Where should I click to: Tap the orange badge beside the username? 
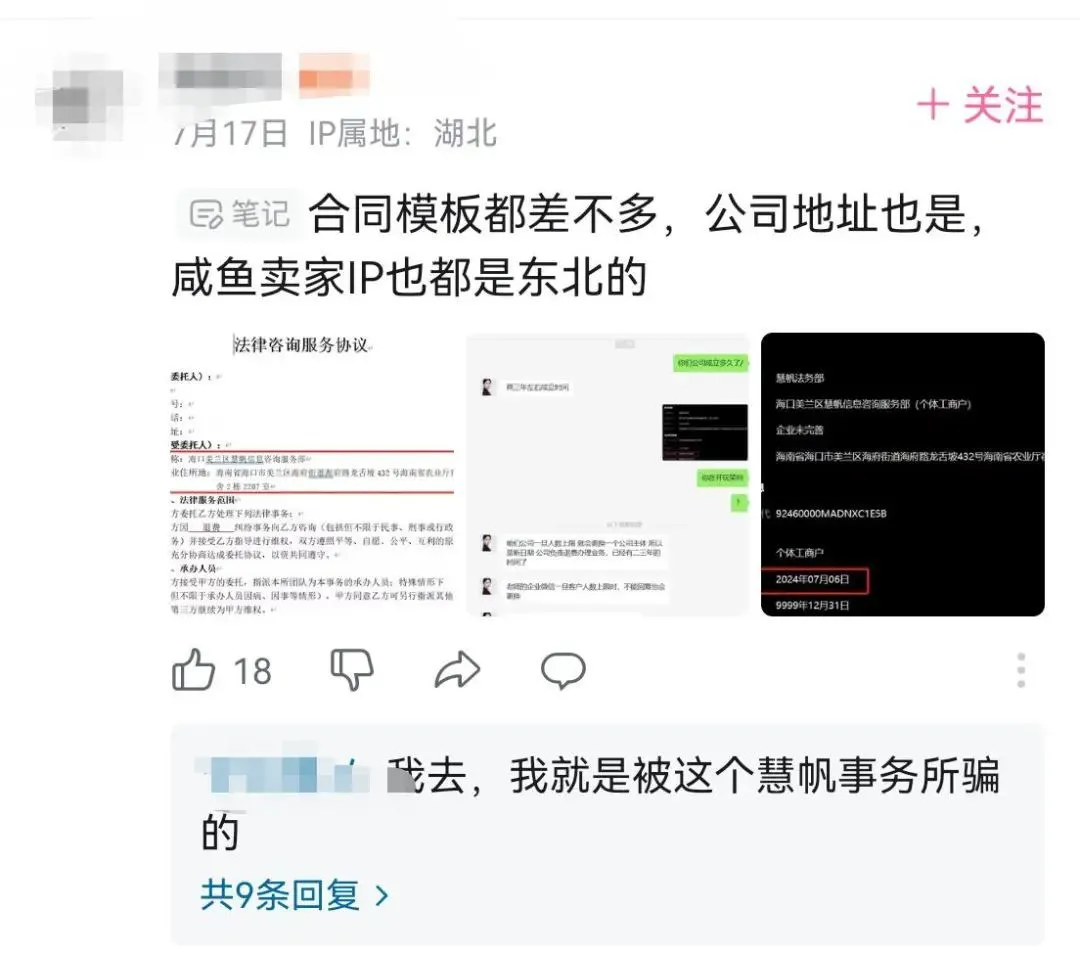coord(334,77)
